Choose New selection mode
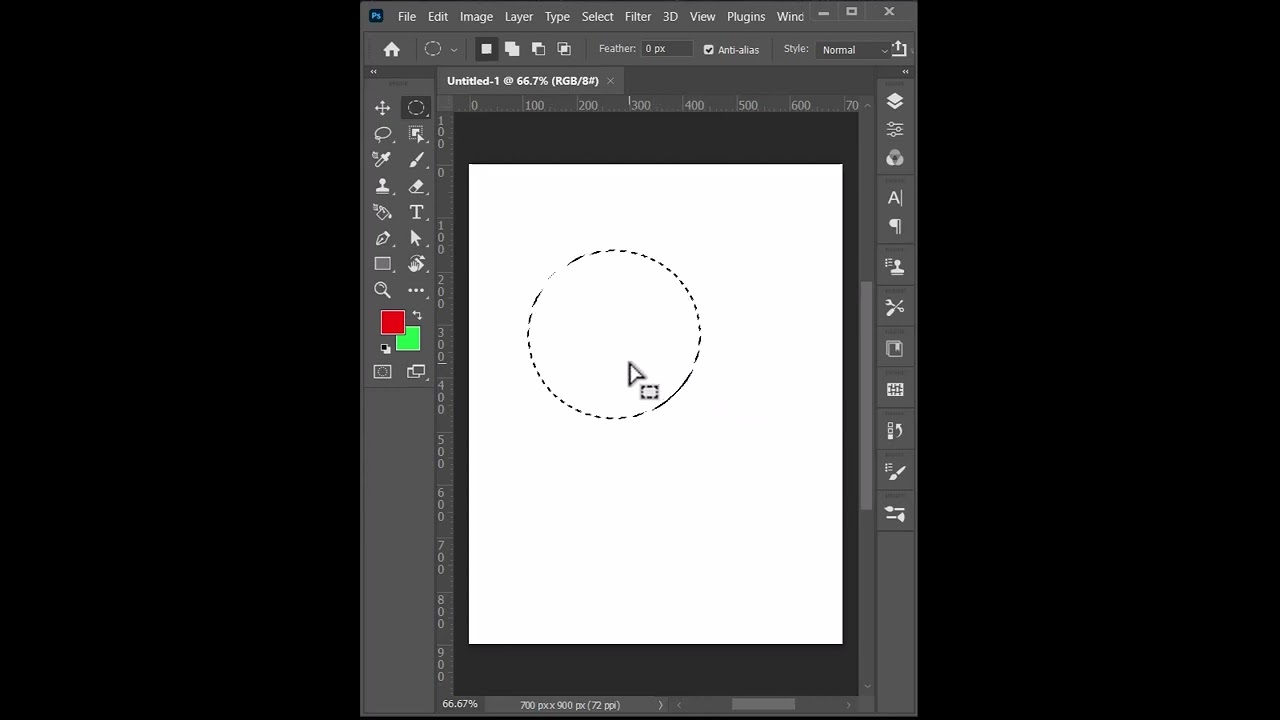 (486, 49)
